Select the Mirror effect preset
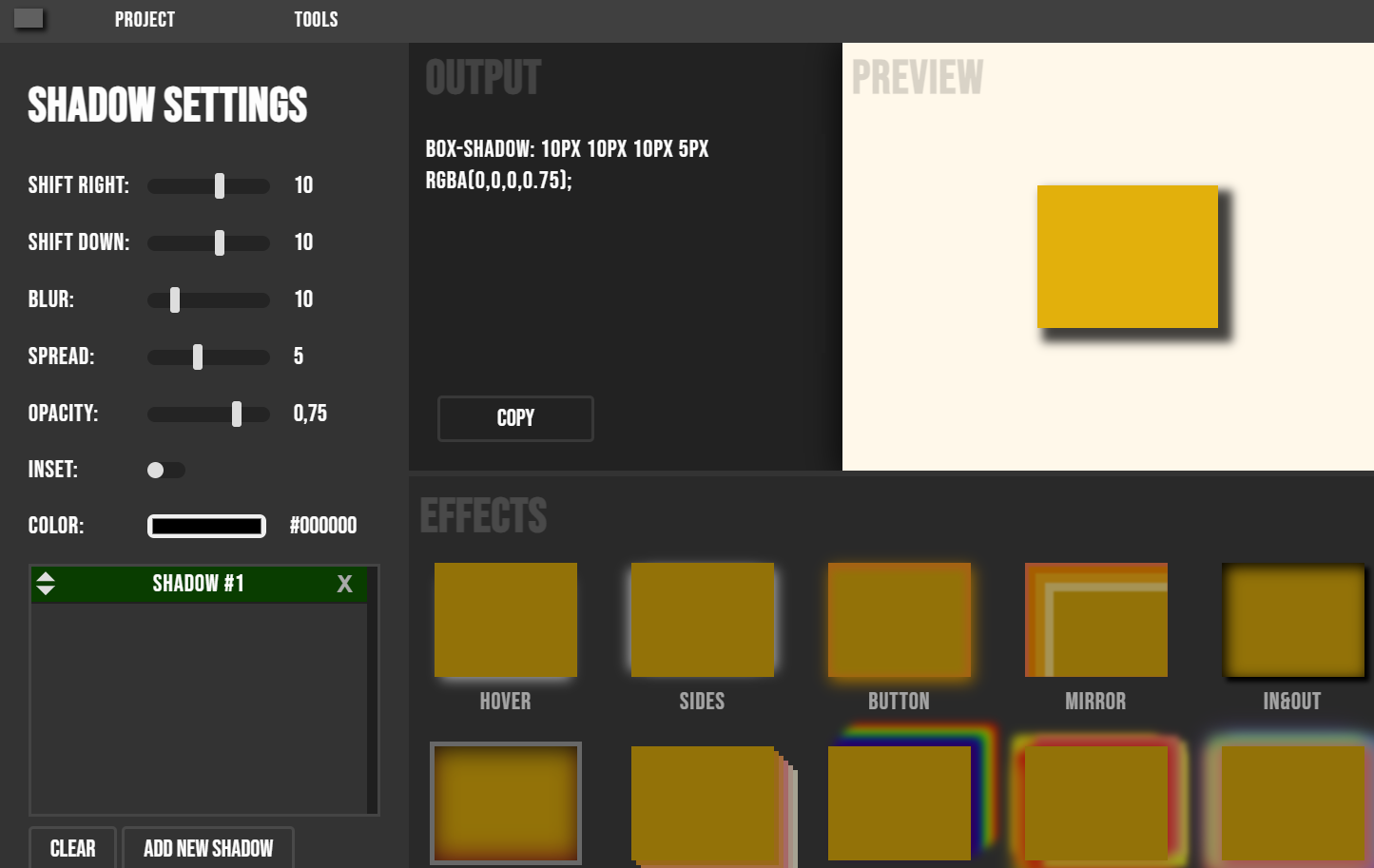The image size is (1374, 868). pos(1095,620)
